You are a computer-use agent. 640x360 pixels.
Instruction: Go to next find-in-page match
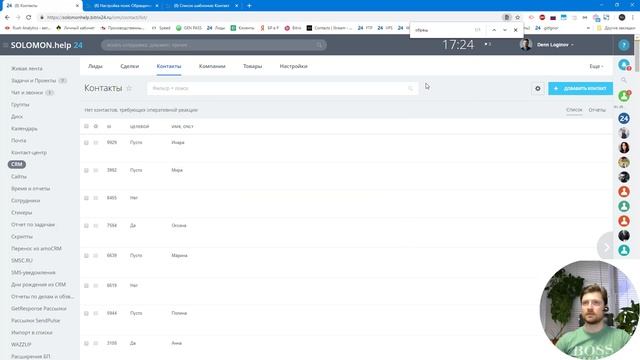(505, 30)
